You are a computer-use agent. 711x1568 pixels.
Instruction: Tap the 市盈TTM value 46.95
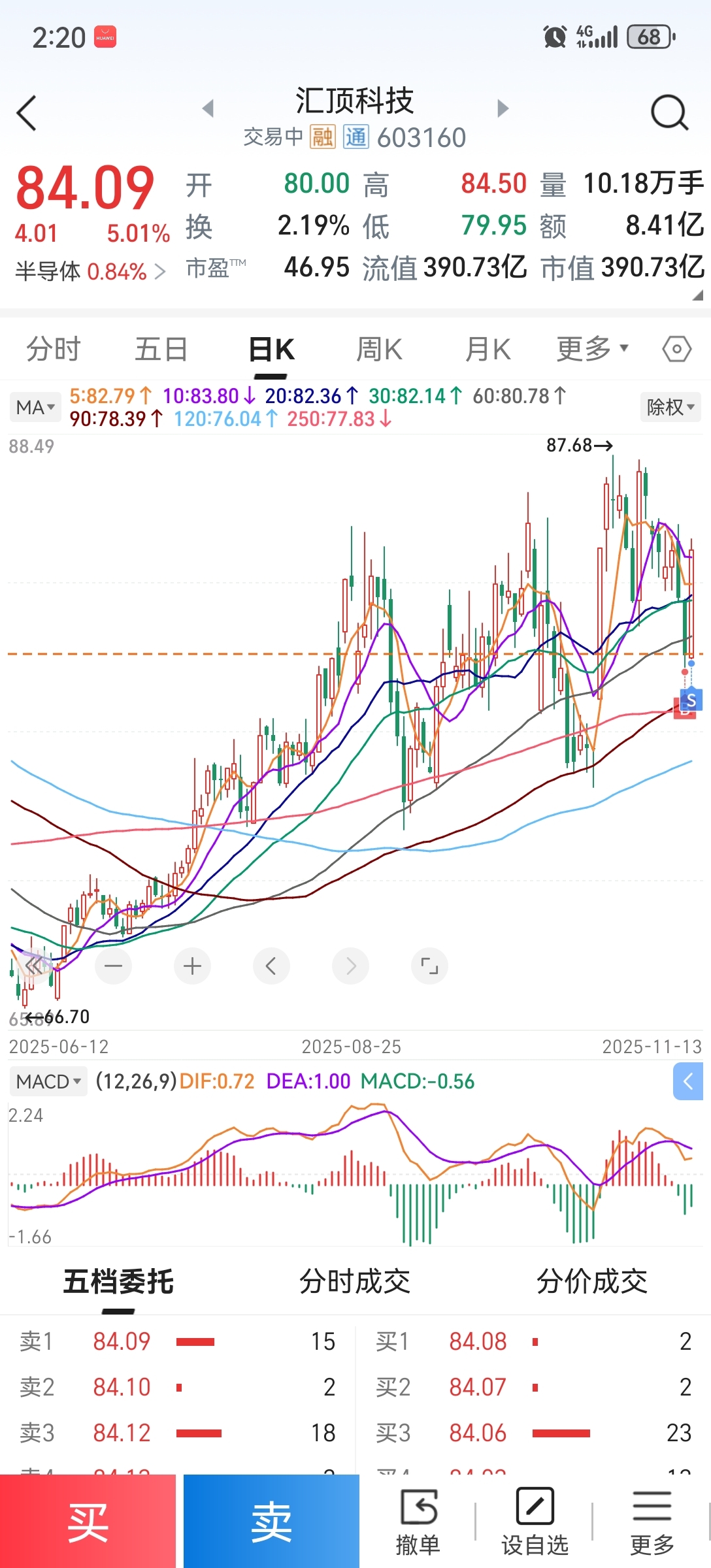tap(317, 267)
